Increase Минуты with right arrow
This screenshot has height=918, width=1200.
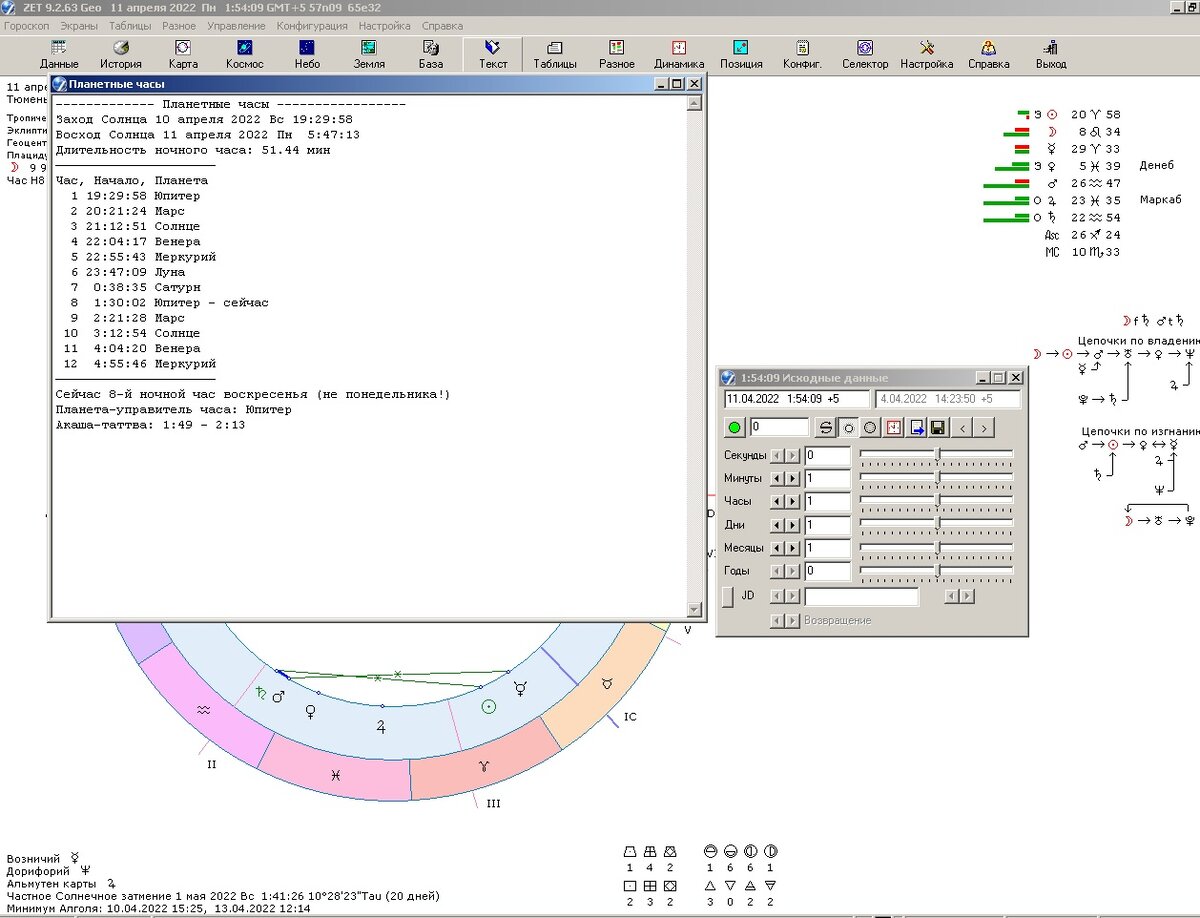792,479
